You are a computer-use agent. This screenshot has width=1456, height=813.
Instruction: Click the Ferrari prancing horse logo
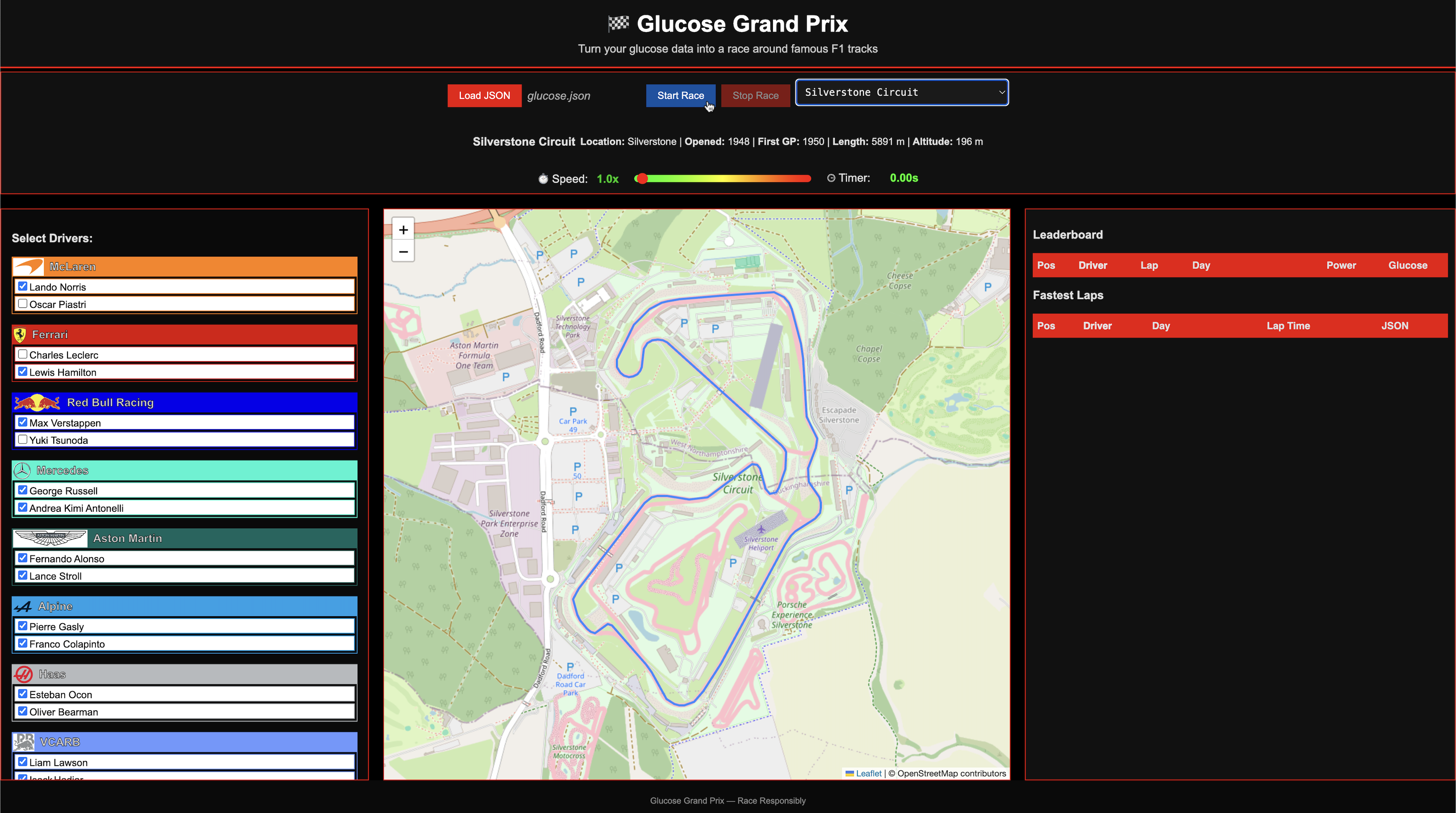pyautogui.click(x=20, y=335)
